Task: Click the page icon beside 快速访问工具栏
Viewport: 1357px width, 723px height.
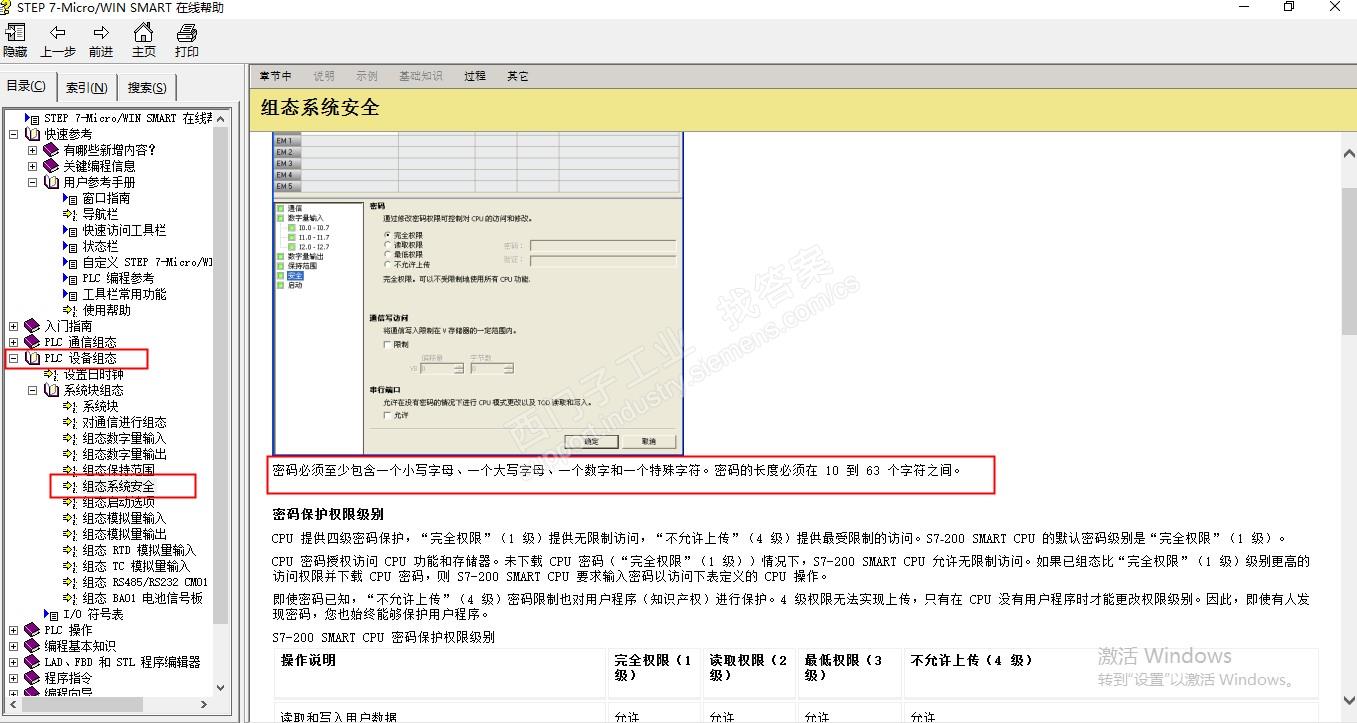Action: [70, 230]
